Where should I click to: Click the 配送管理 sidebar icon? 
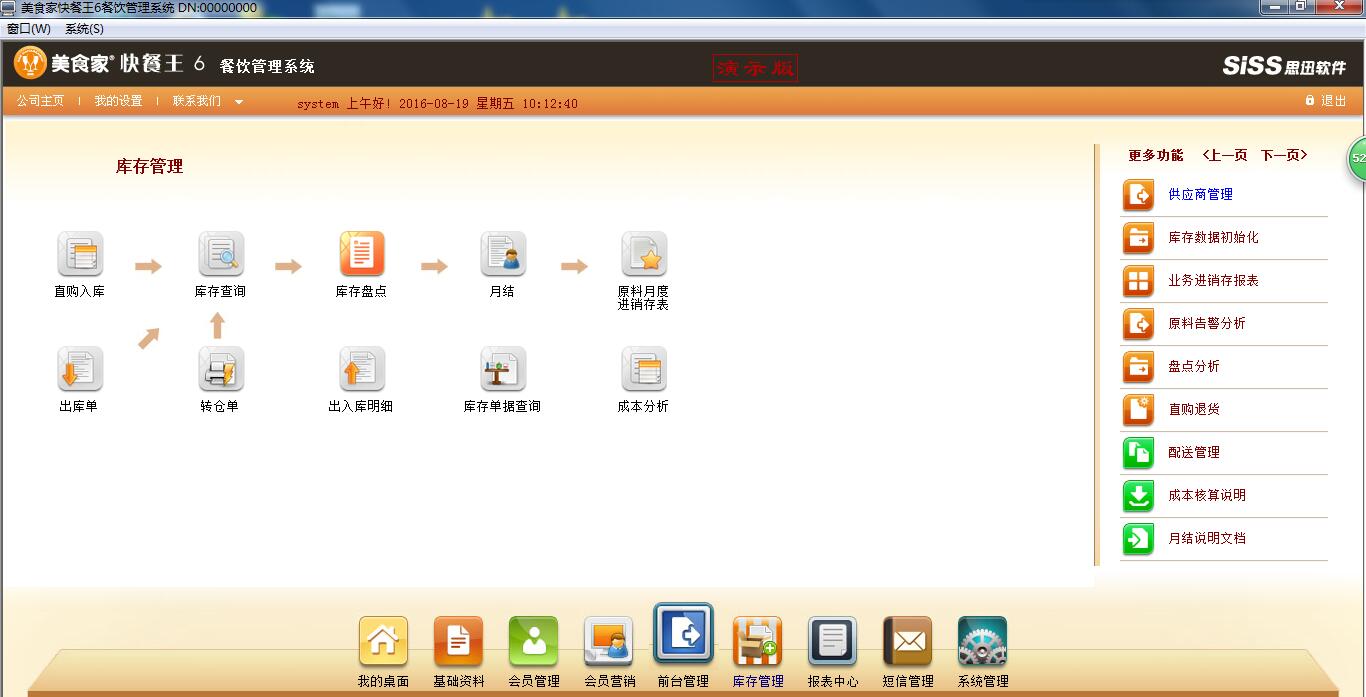(x=1138, y=453)
